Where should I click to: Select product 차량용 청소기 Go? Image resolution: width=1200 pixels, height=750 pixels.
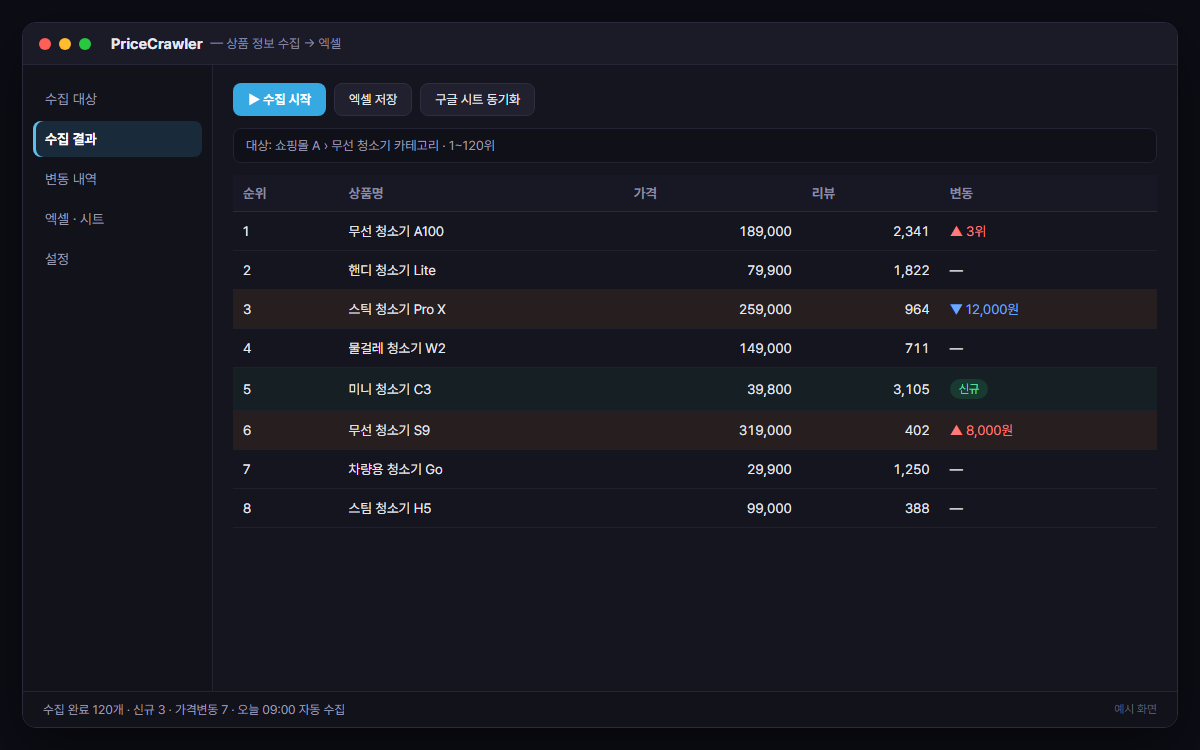point(395,469)
